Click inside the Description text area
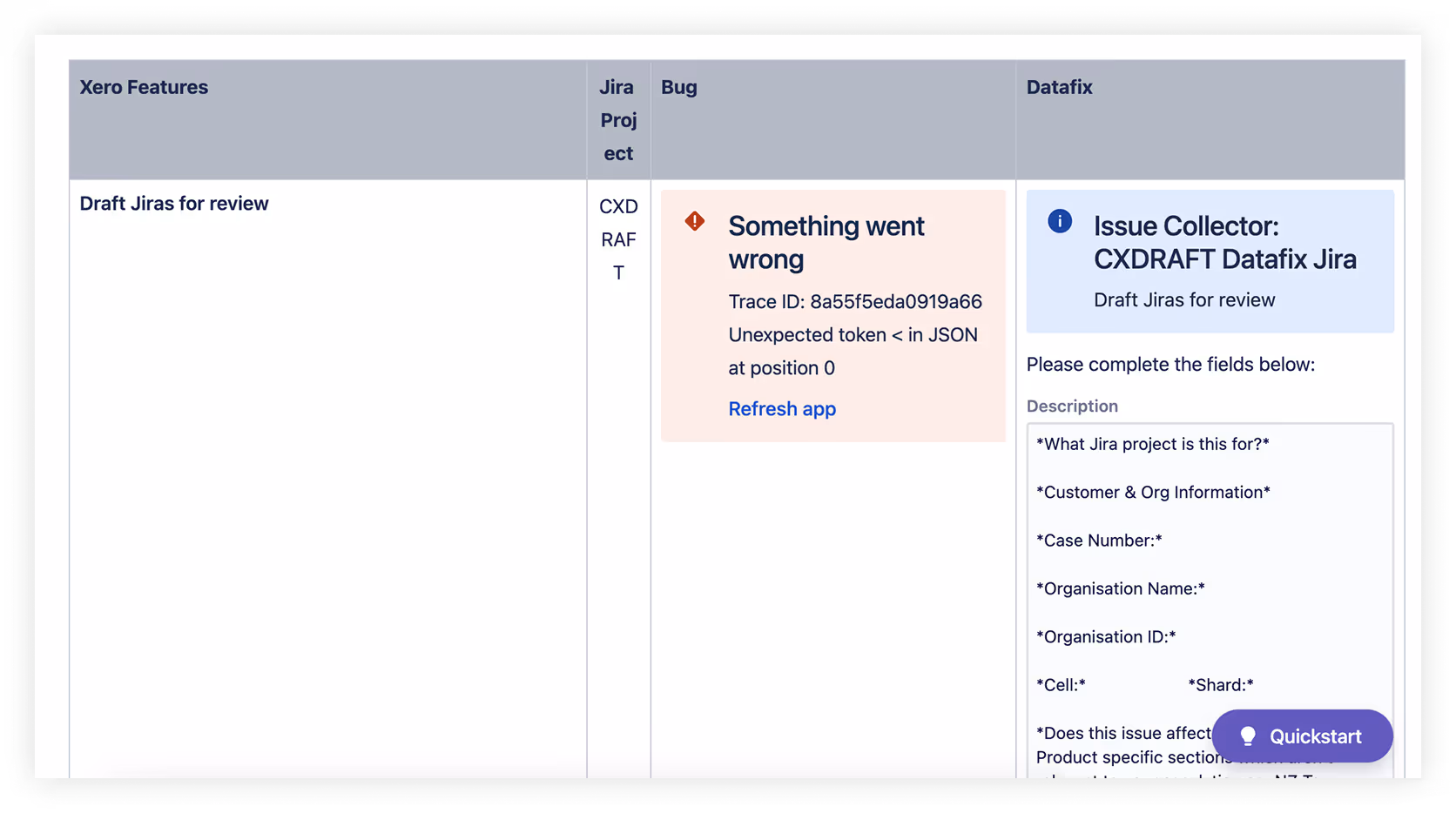 pyautogui.click(x=1210, y=601)
